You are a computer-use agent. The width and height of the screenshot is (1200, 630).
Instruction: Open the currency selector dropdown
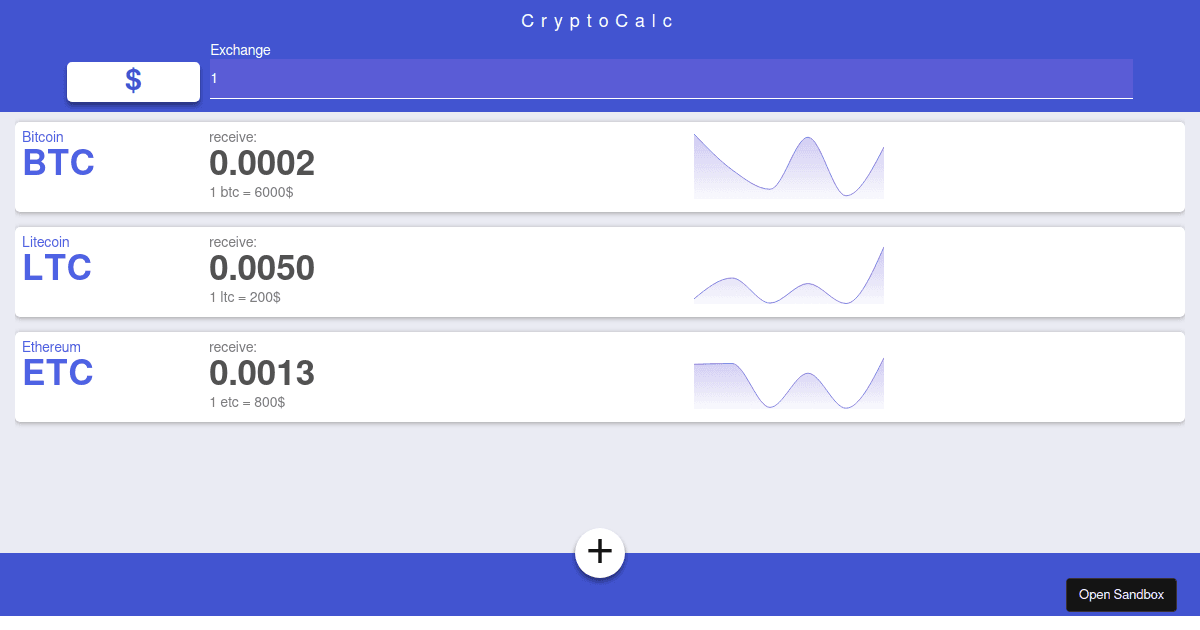(133, 82)
